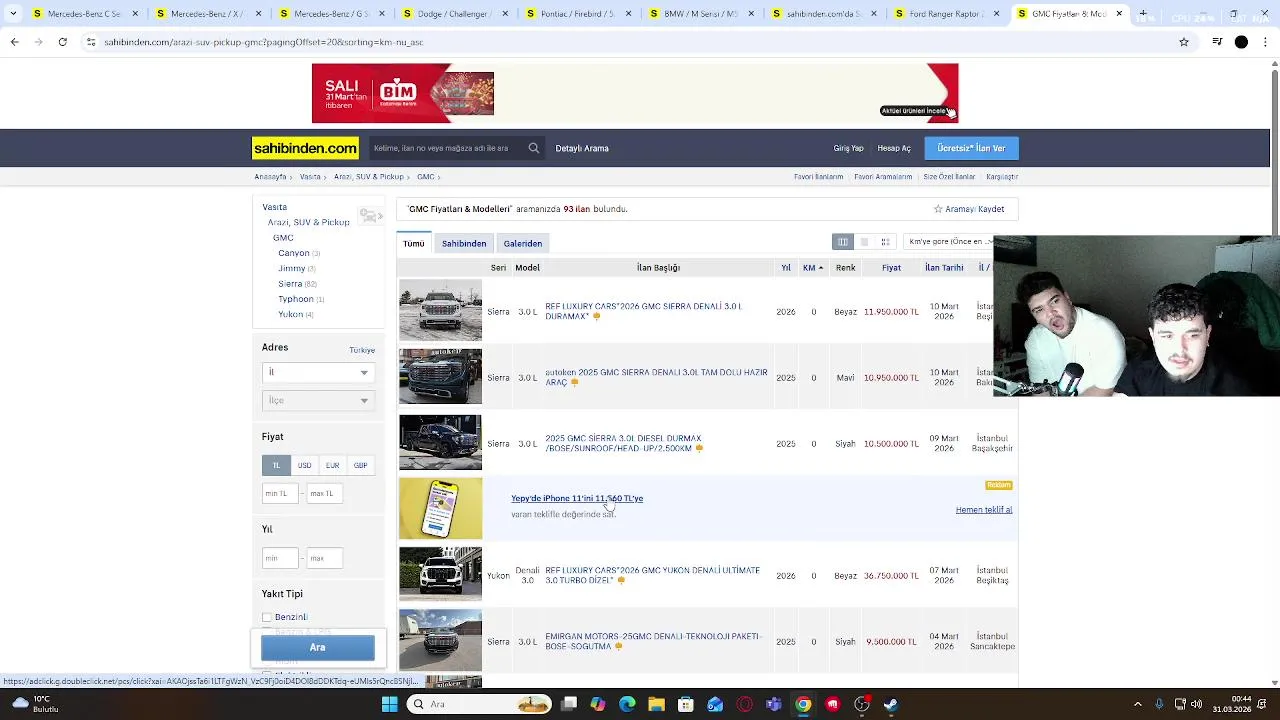
Task: Click the search magnifier icon in header
Action: [534, 148]
